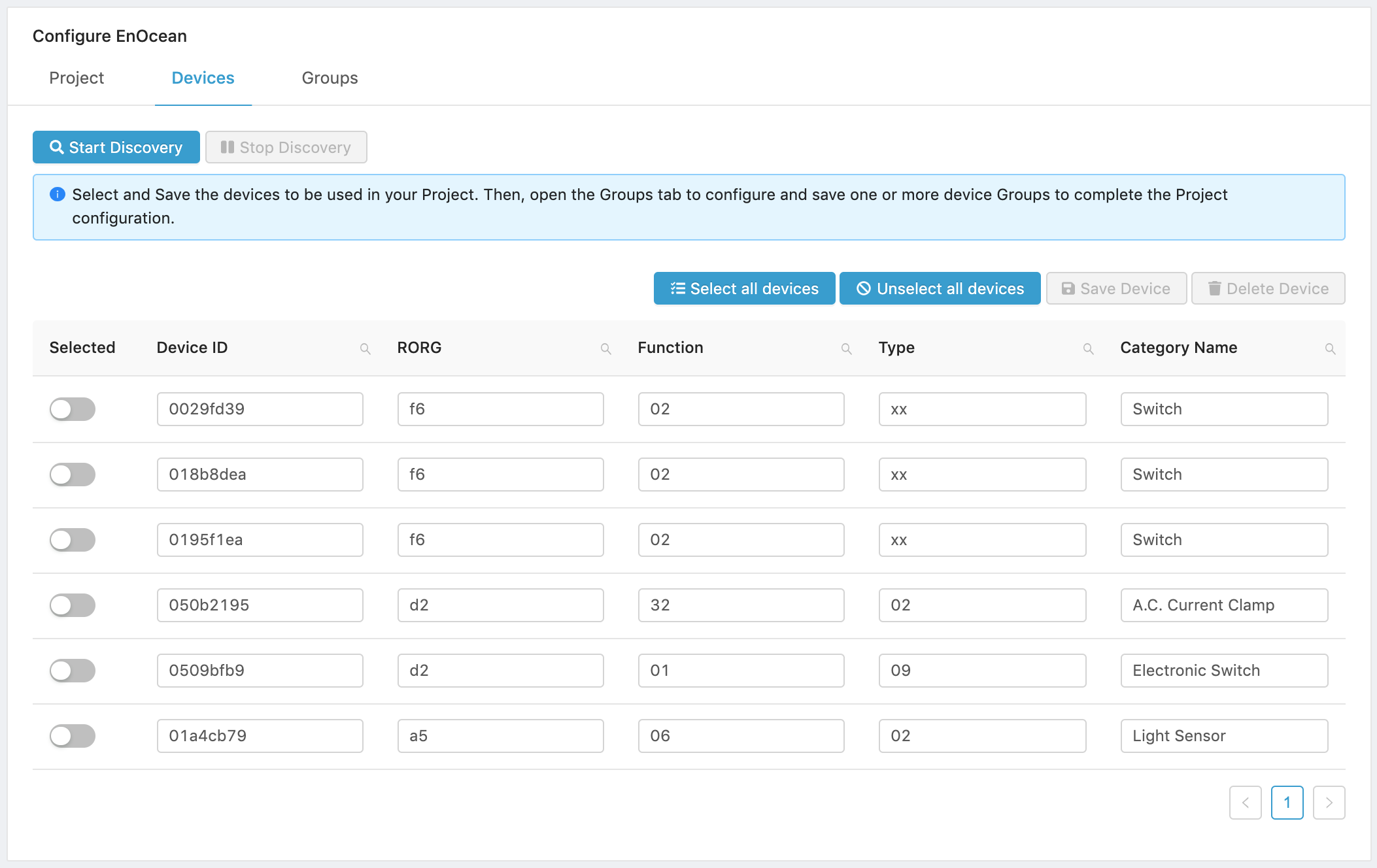Click the A.C. Current Clamp category field
Image resolution: width=1377 pixels, height=868 pixels.
1225,605
